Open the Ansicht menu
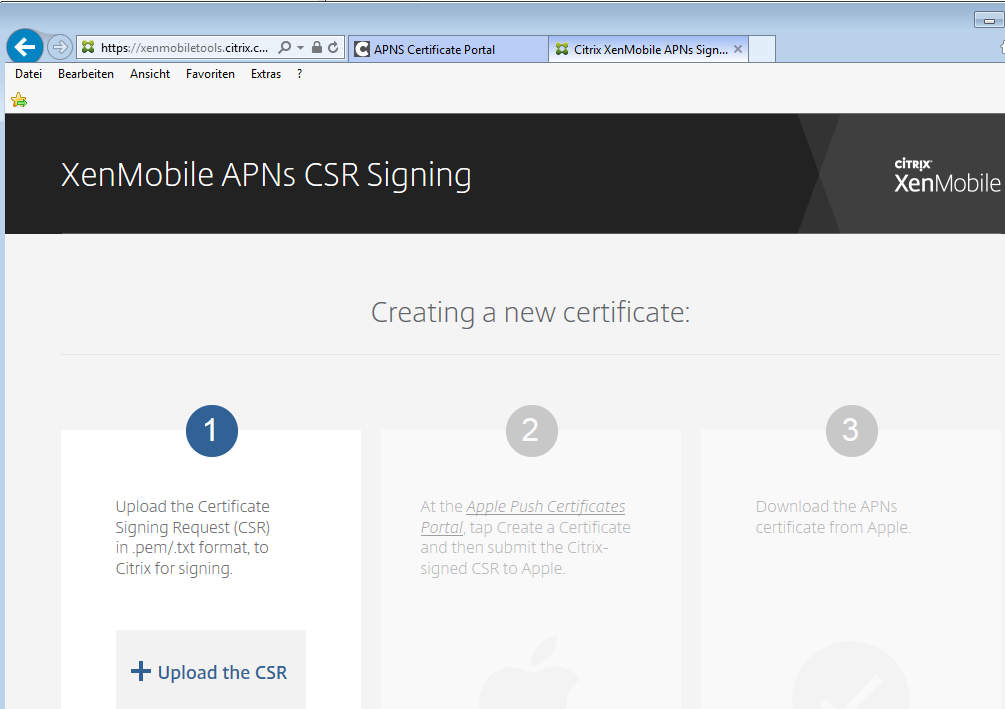Viewport: 1005px width, 709px height. [x=150, y=74]
